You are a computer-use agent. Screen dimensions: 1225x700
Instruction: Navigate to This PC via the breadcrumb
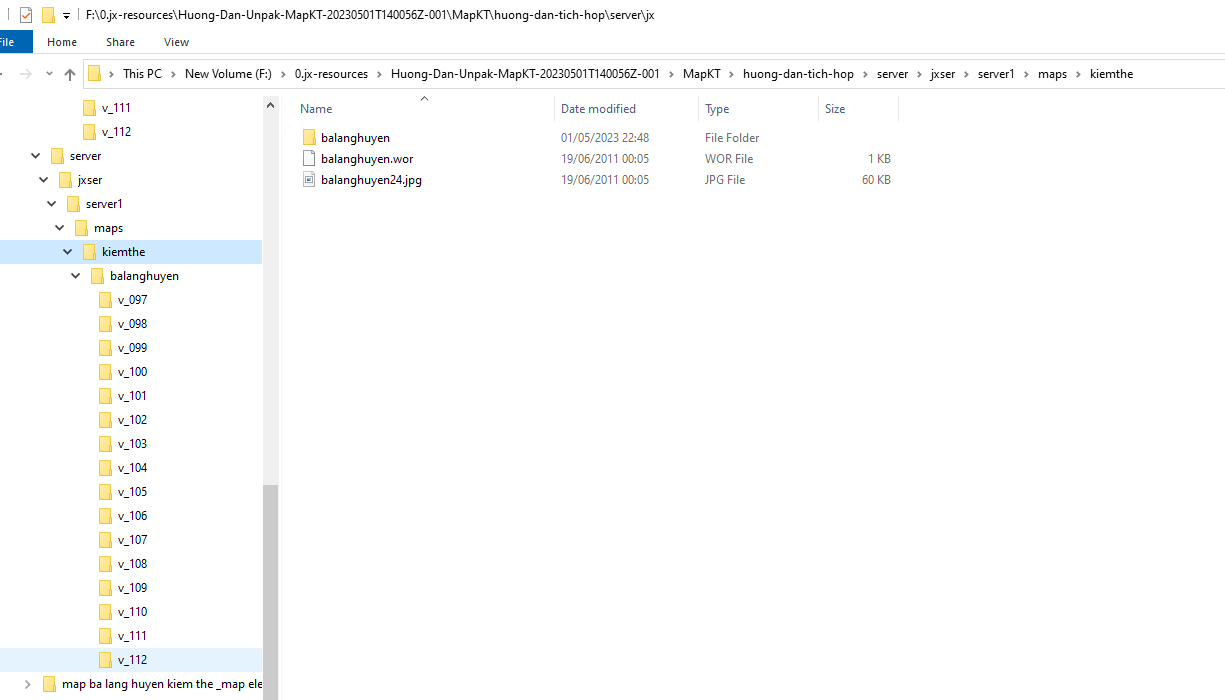(x=142, y=73)
